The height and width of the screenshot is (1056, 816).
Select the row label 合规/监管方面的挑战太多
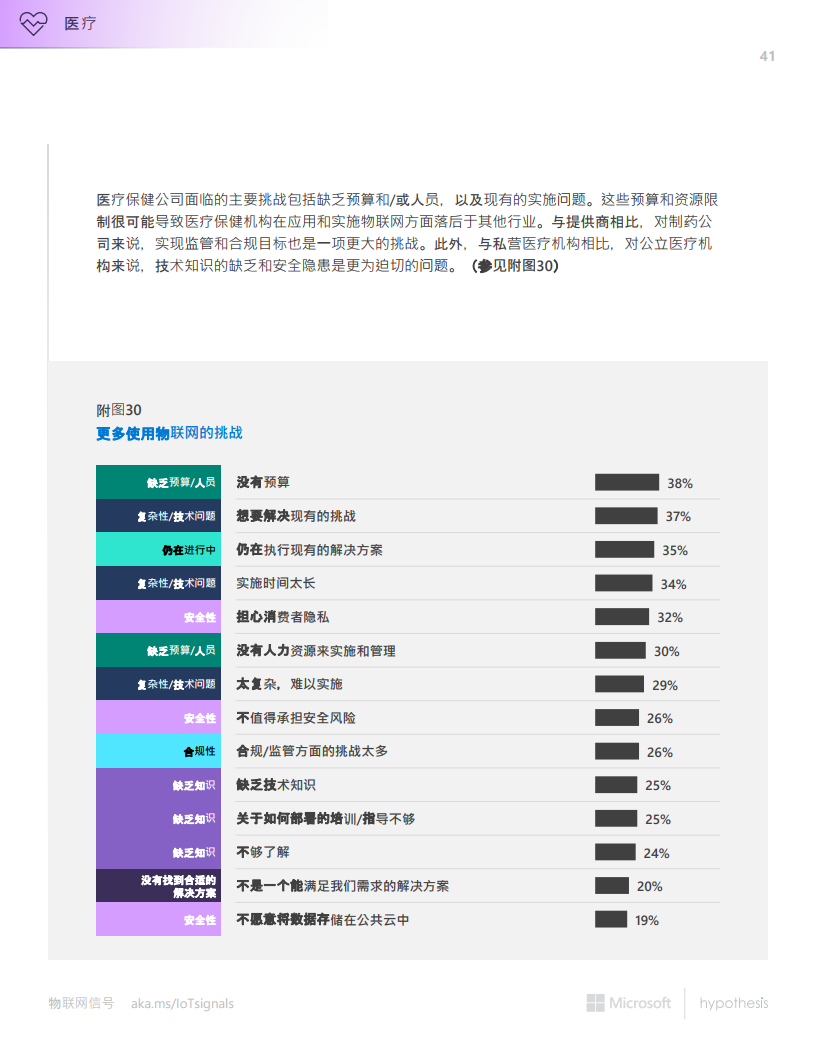pos(312,751)
